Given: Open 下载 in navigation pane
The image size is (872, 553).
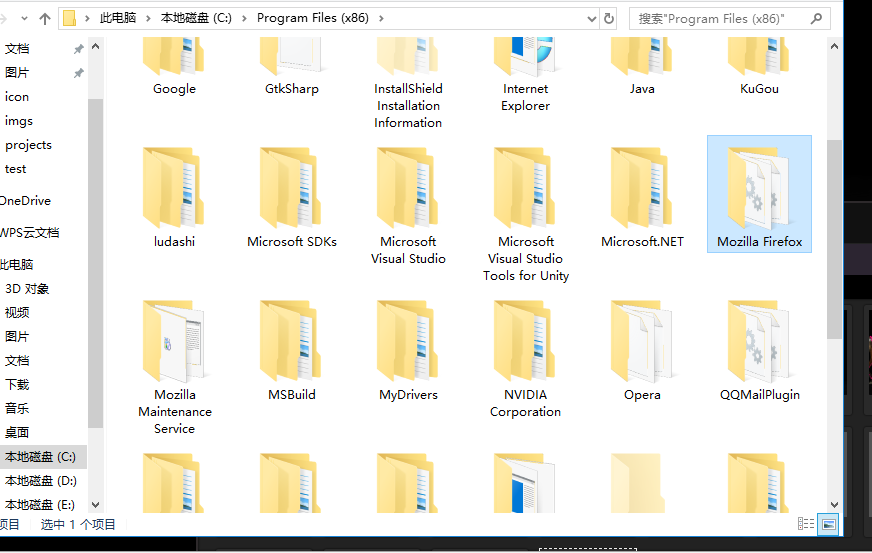Looking at the screenshot, I should 17,384.
